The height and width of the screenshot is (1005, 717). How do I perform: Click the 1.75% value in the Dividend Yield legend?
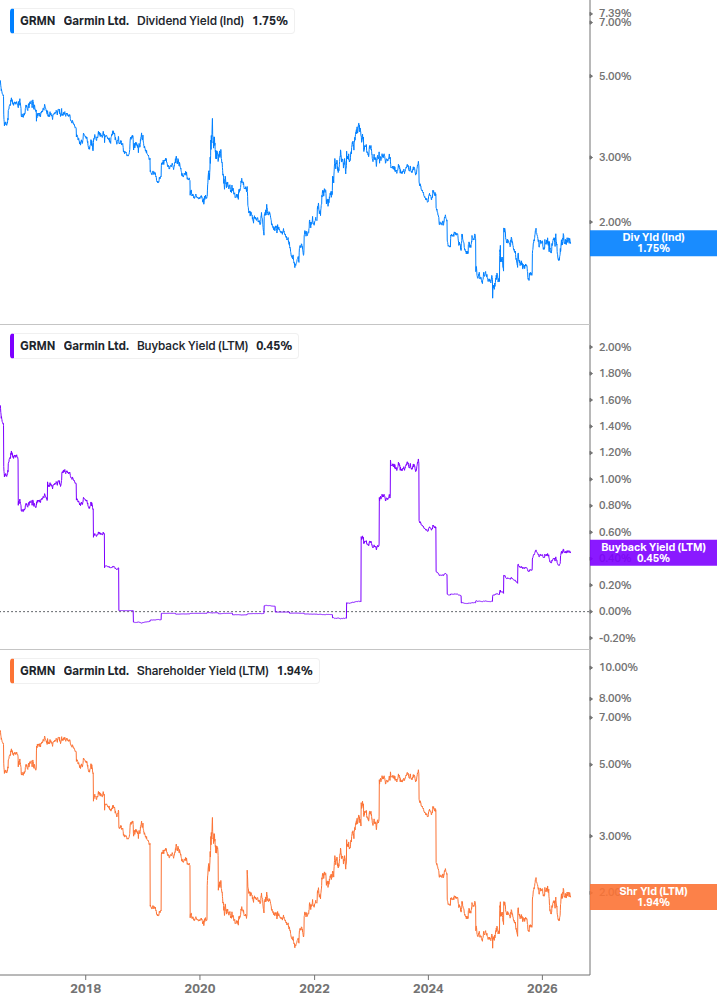270,21
